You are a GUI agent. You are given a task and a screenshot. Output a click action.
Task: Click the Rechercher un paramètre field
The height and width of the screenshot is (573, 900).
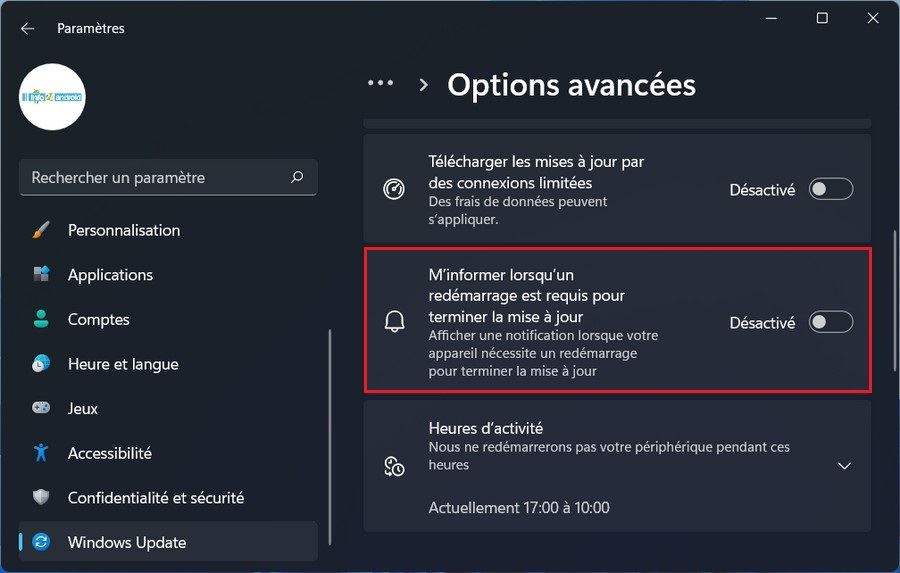155,177
